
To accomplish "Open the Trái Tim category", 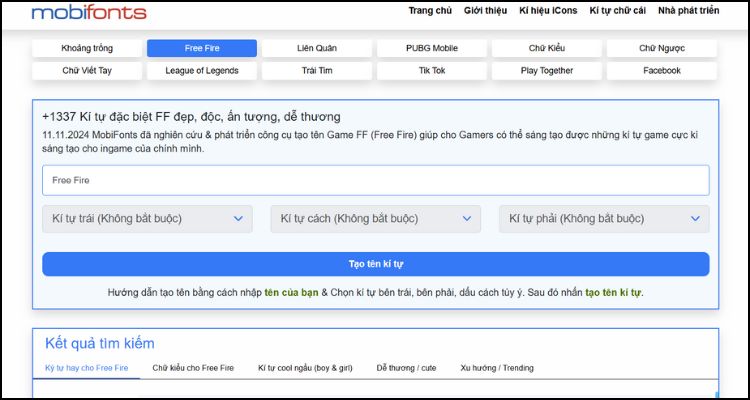I will 317,71.
